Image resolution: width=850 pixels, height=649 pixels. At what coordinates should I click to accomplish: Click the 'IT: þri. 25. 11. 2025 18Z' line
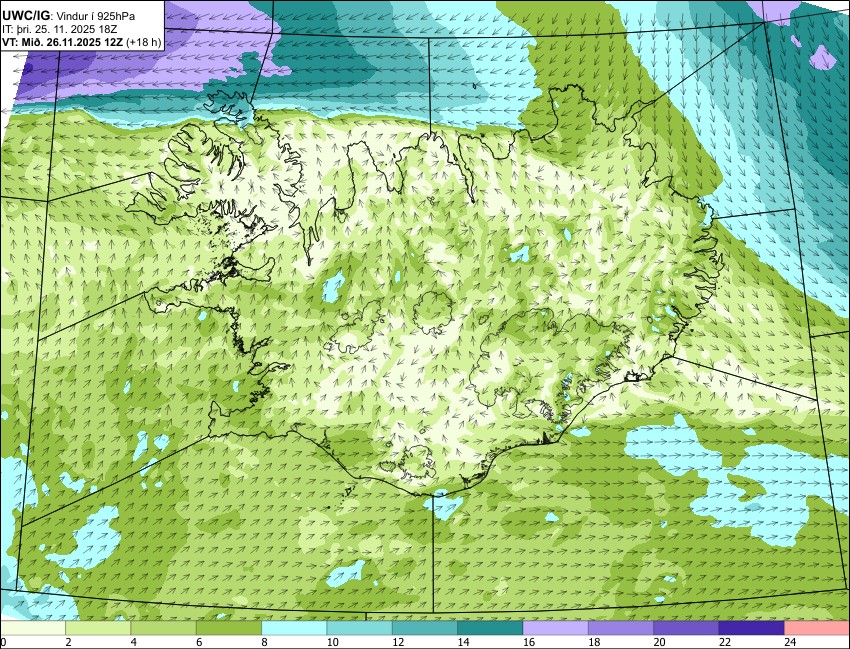(60, 30)
